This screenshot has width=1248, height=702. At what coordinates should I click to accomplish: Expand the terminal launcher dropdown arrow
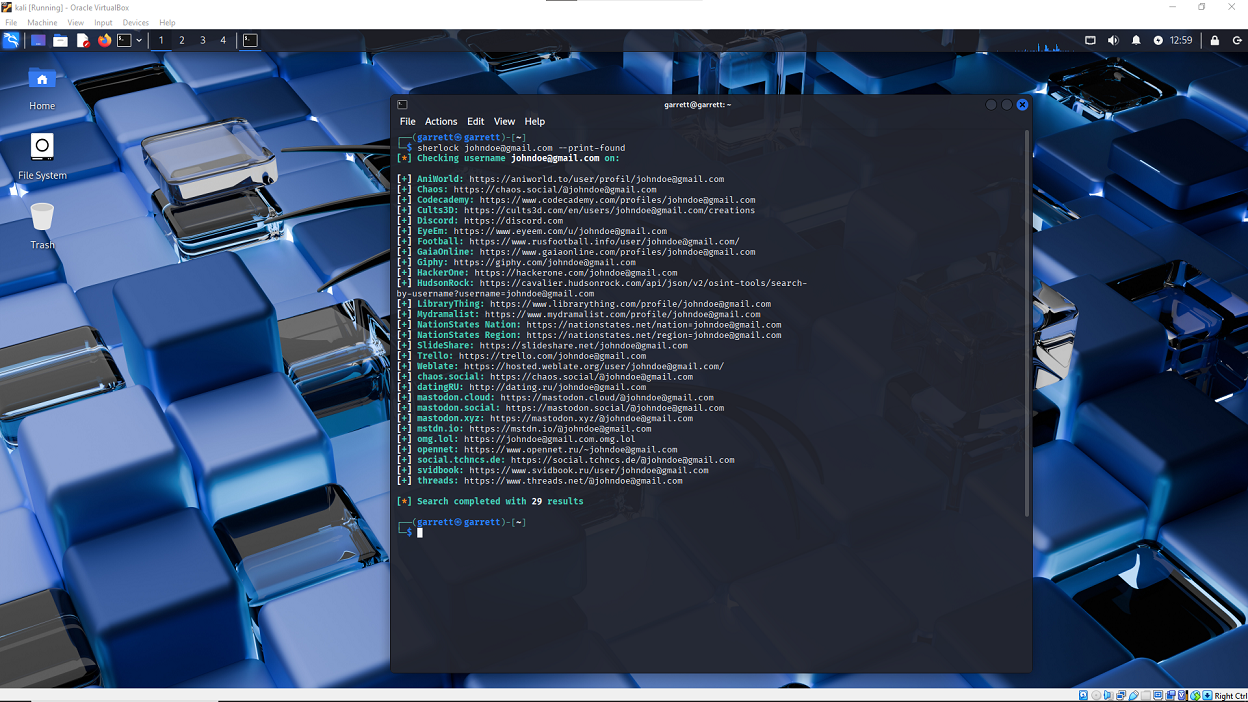point(139,40)
